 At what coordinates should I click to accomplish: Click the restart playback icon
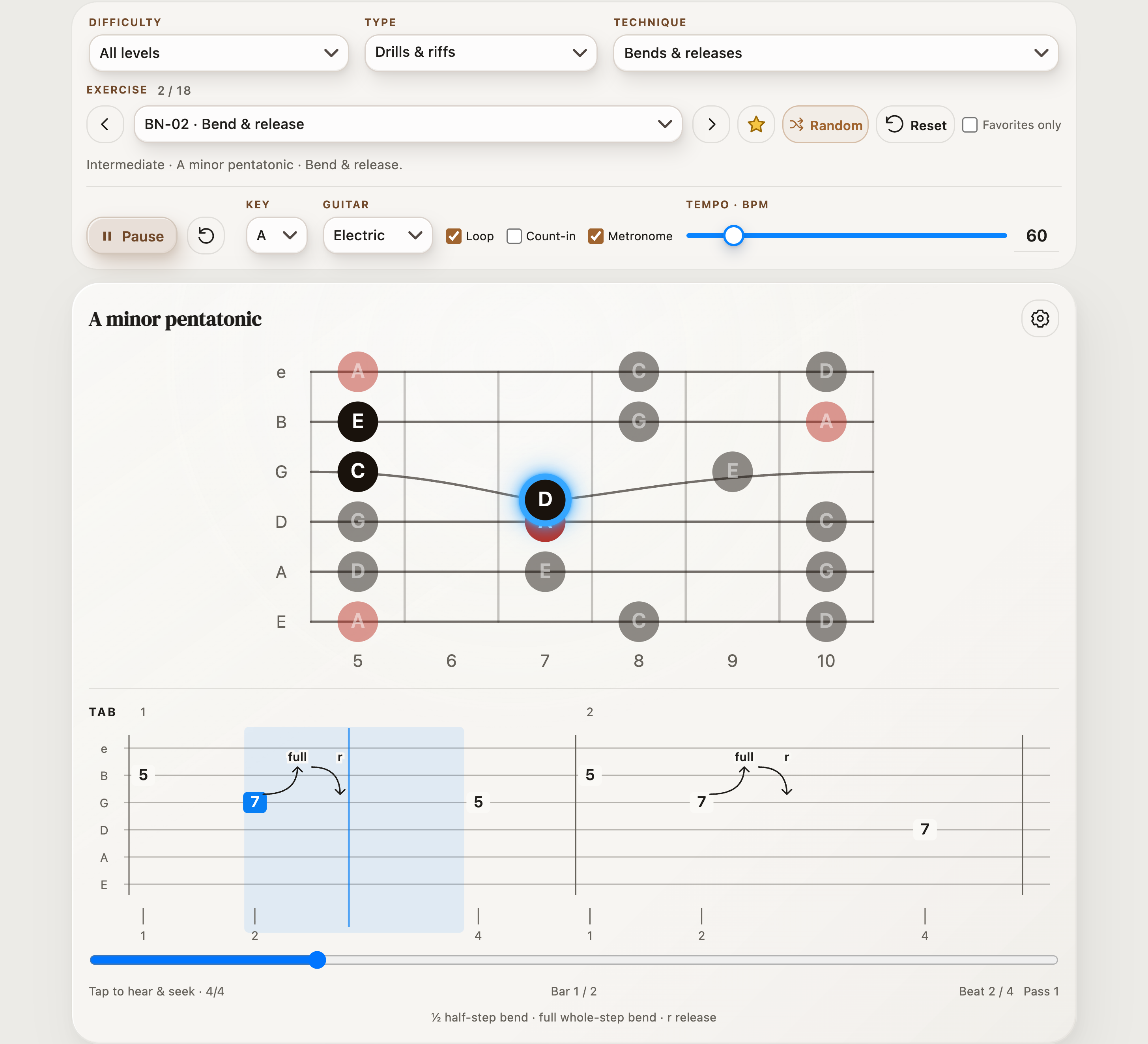click(206, 235)
